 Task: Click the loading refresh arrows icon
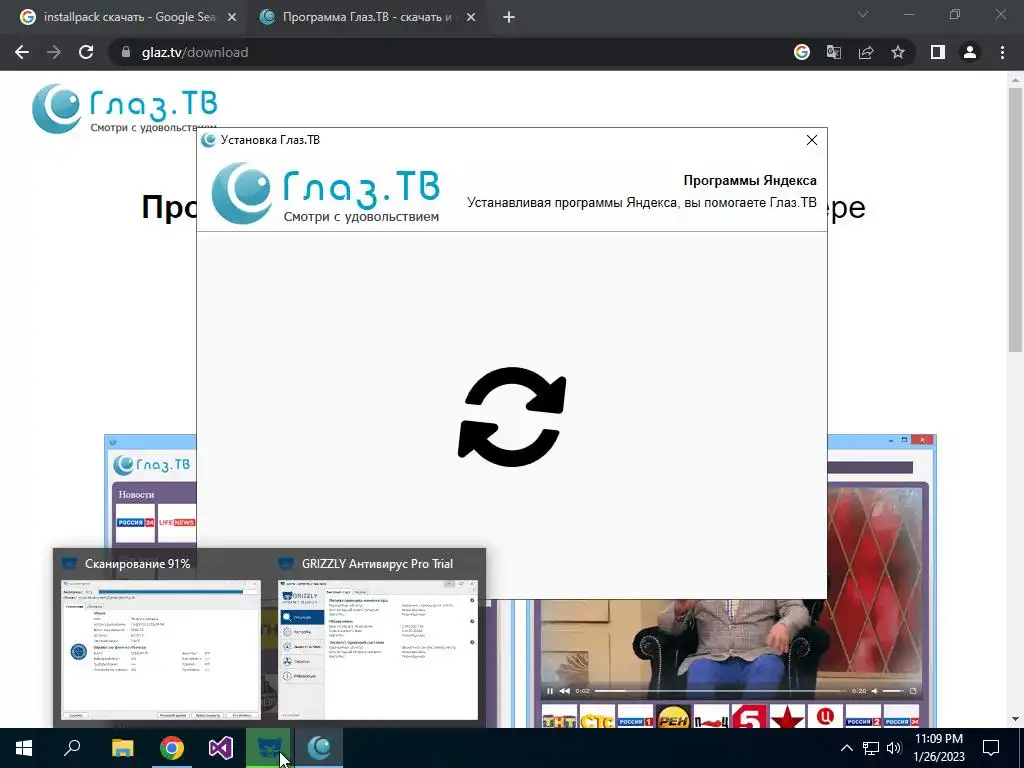[x=512, y=417]
